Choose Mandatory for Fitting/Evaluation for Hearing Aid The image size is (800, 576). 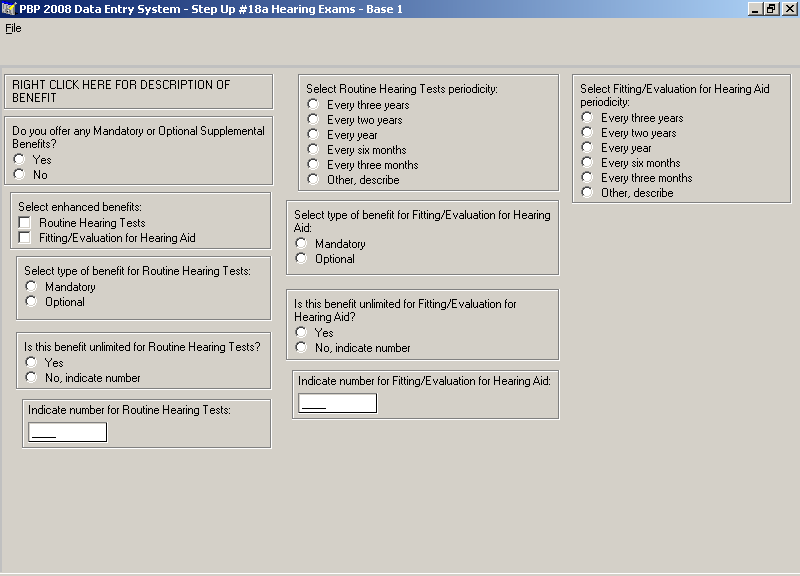tap(301, 243)
